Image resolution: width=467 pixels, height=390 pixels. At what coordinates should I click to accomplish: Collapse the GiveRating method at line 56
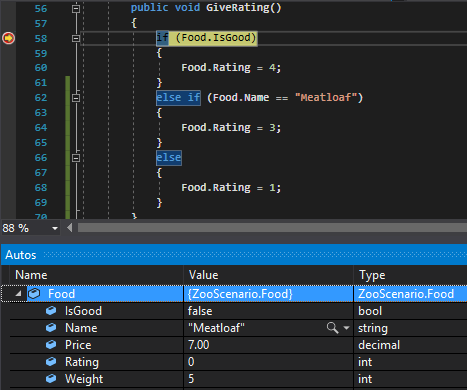(x=76, y=9)
